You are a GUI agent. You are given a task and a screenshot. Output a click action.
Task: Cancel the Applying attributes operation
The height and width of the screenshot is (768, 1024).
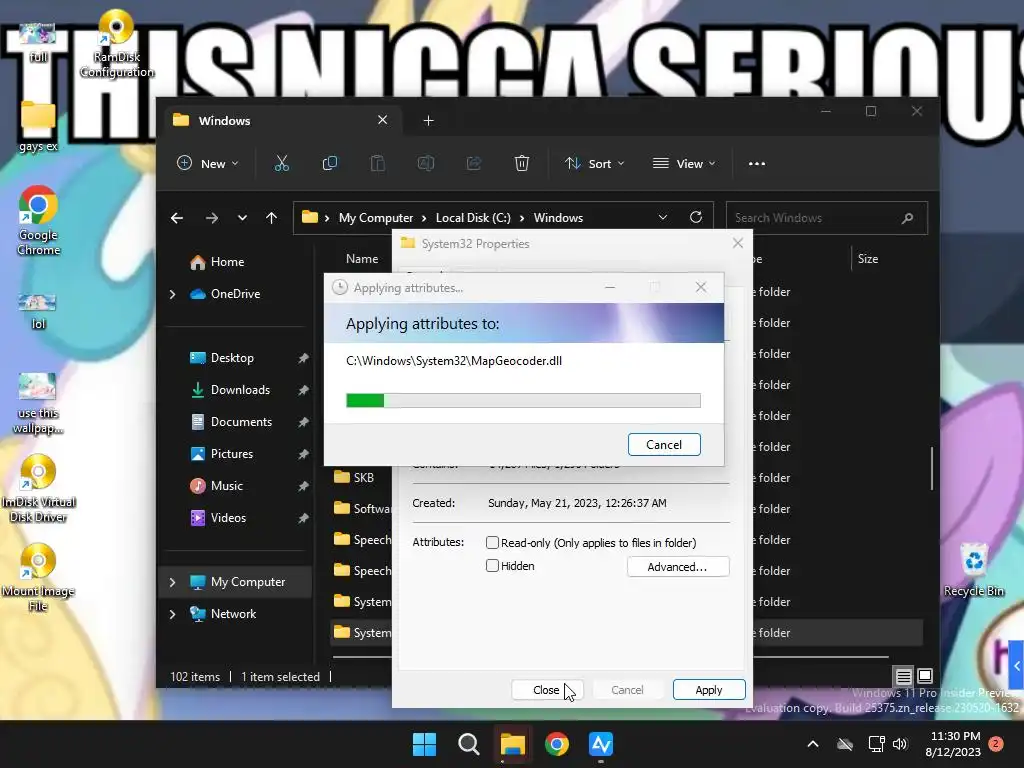[664, 445]
